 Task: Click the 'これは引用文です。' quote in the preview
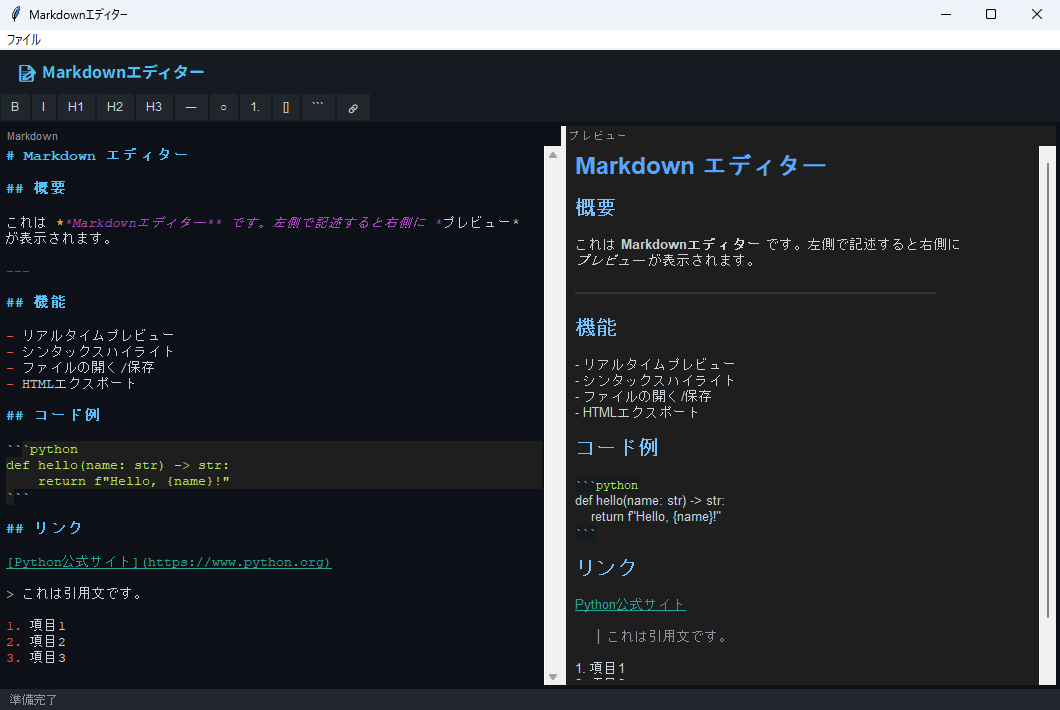[668, 636]
